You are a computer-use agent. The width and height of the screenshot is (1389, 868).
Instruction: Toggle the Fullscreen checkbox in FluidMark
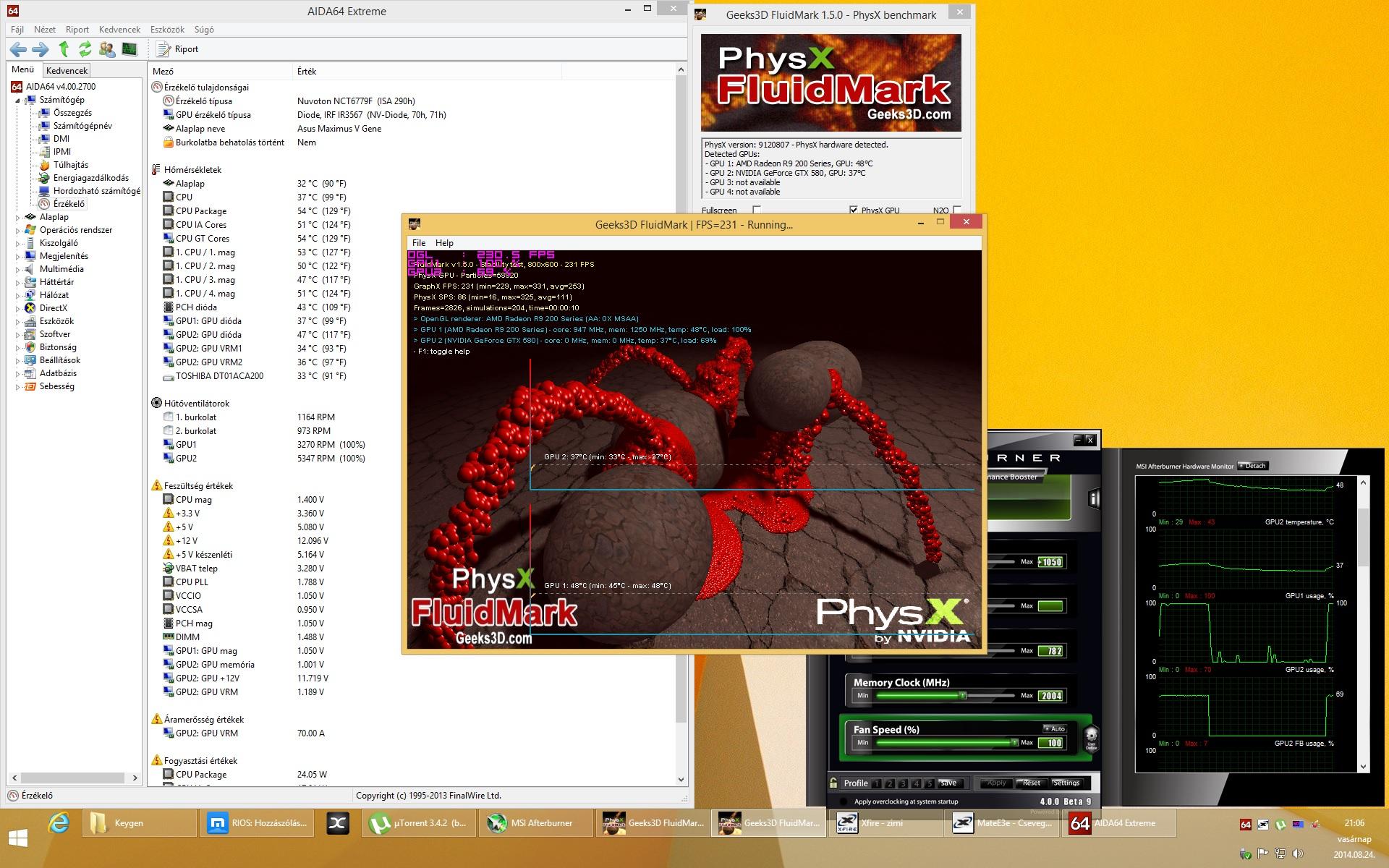(x=757, y=210)
